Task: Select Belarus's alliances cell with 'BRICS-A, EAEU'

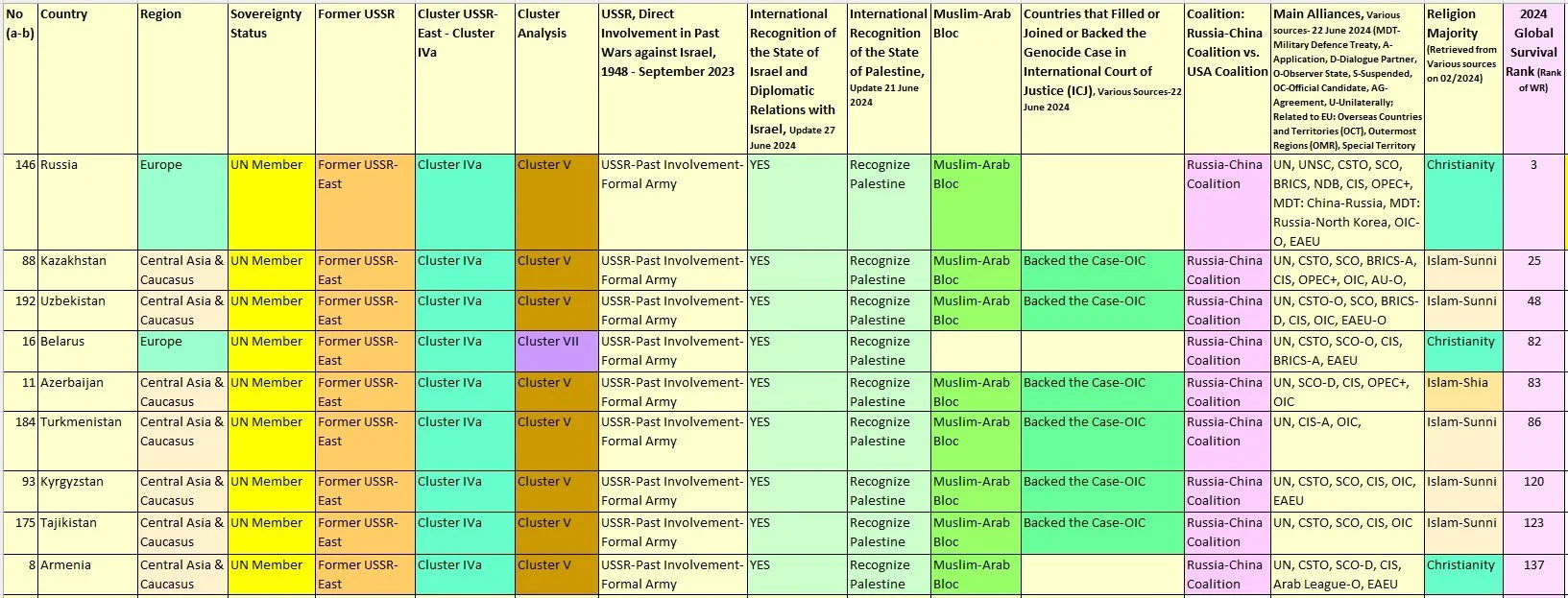Action: click(x=1347, y=350)
